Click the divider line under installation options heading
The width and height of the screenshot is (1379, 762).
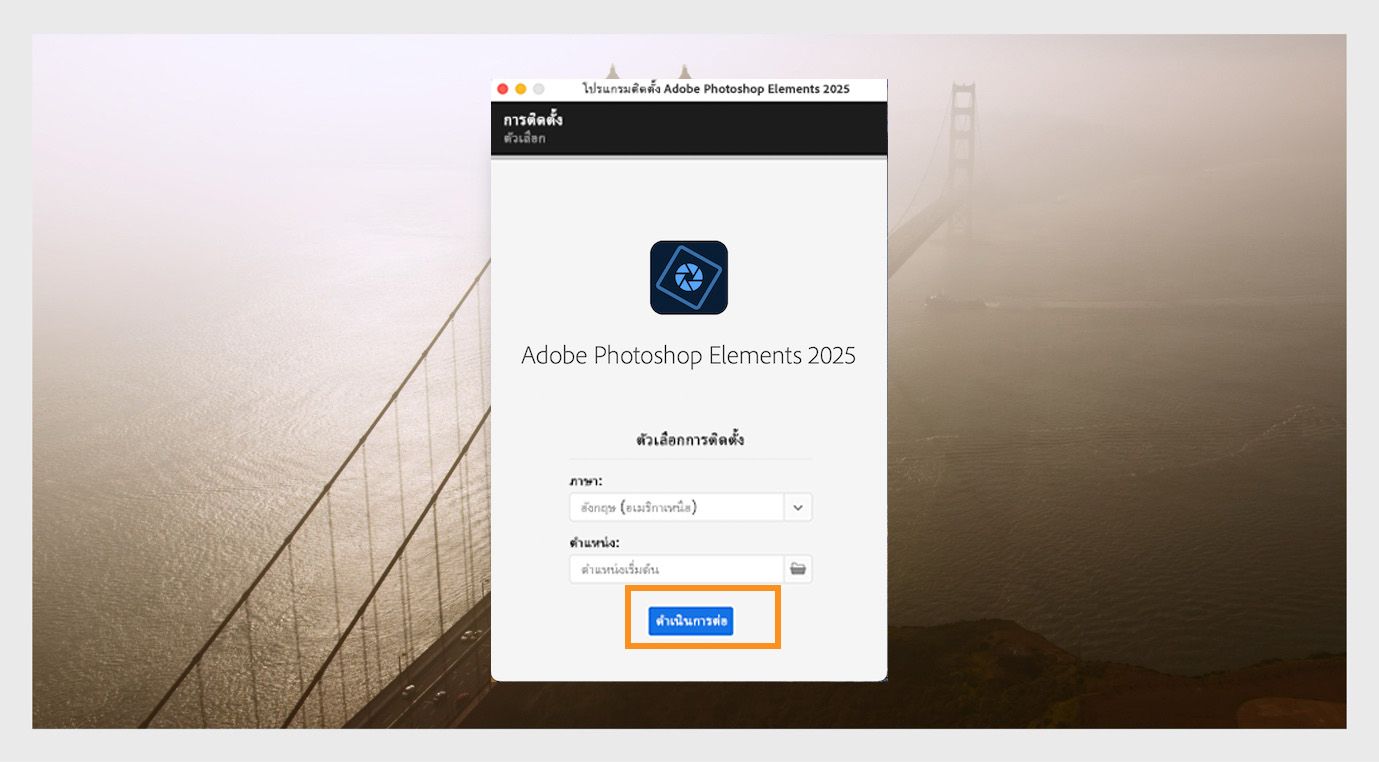click(690, 460)
